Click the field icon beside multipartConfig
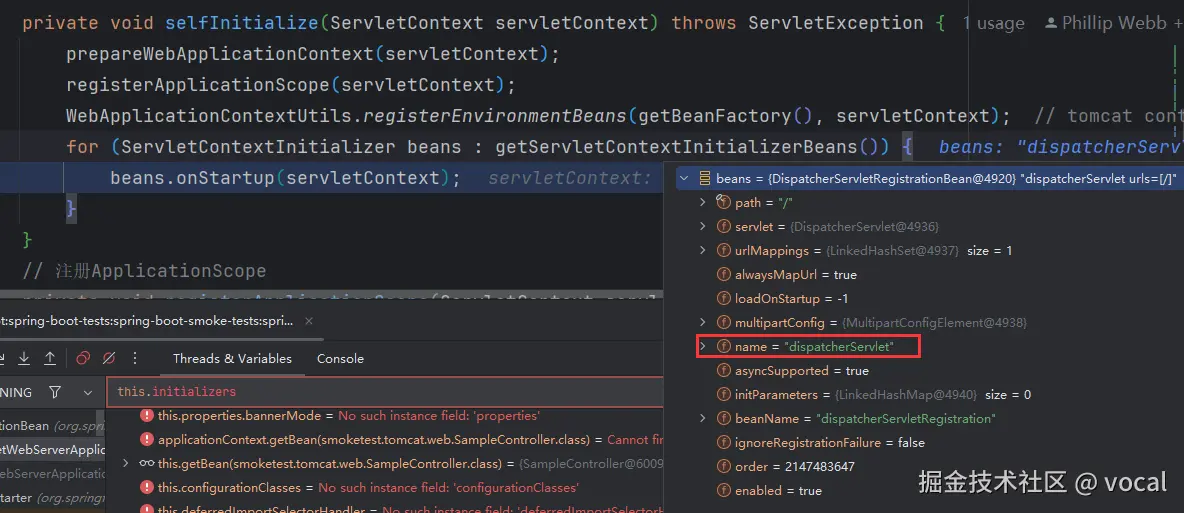The height and width of the screenshot is (513, 1184). 723,323
